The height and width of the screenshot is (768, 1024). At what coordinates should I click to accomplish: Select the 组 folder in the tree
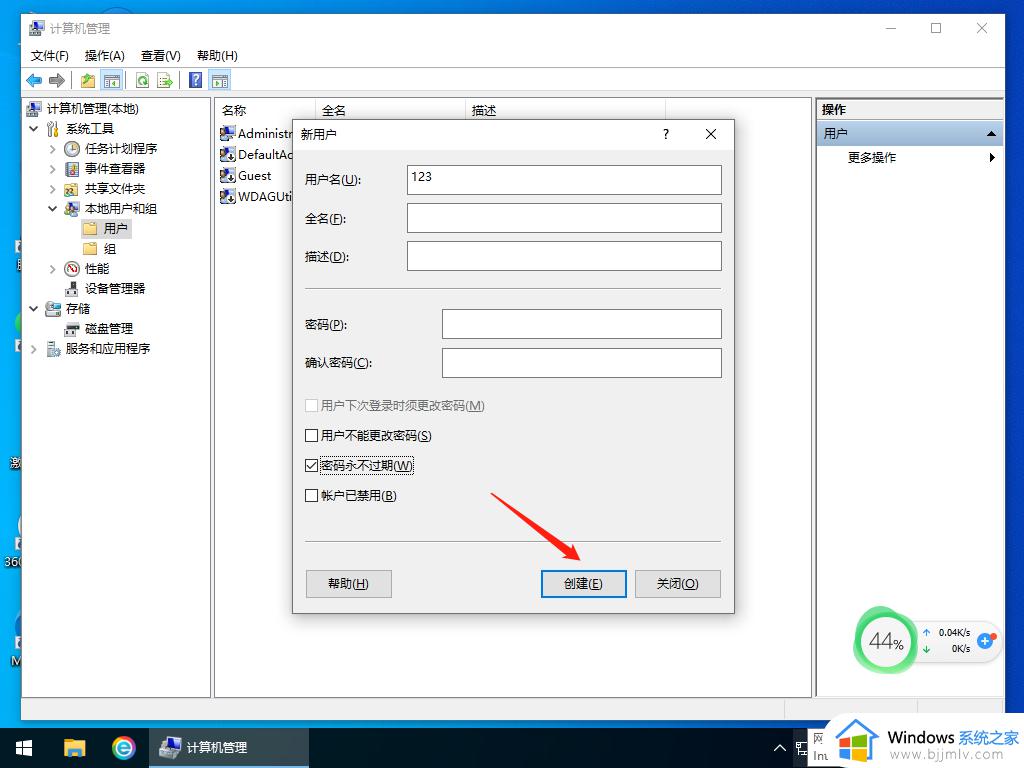pyautogui.click(x=99, y=249)
